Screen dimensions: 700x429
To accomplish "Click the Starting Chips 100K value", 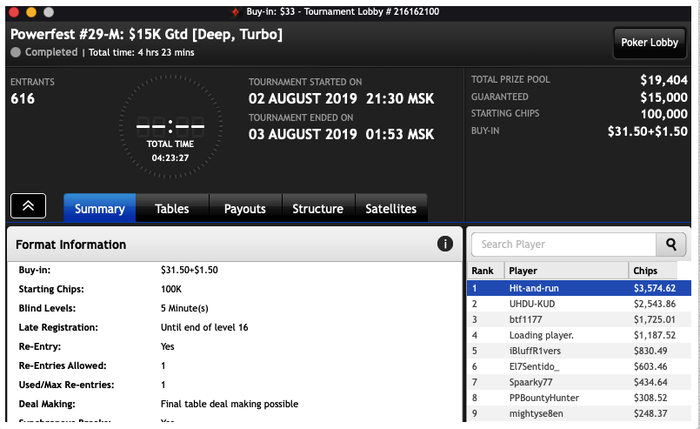I will pyautogui.click(x=171, y=289).
